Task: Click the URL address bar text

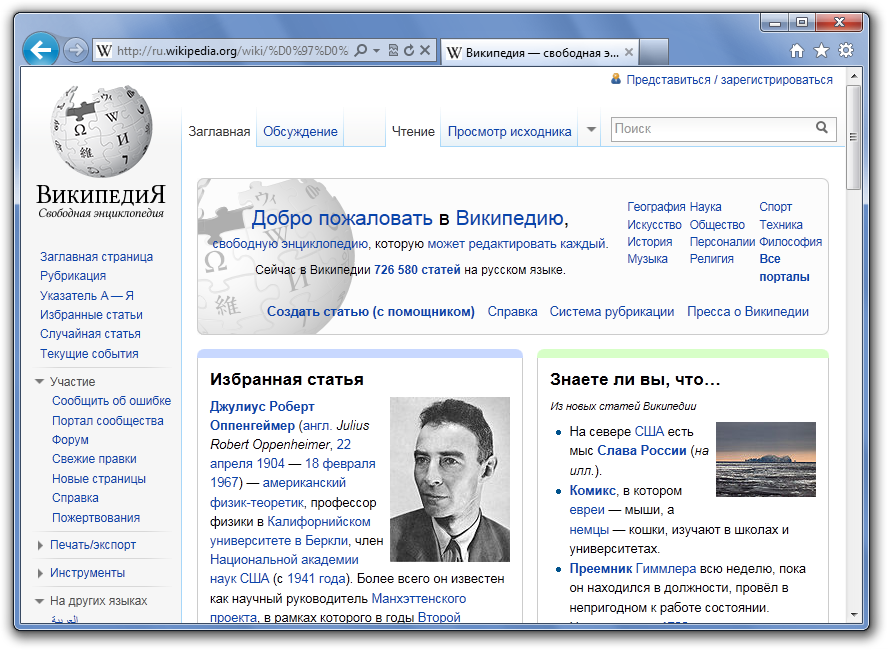Action: (x=232, y=51)
